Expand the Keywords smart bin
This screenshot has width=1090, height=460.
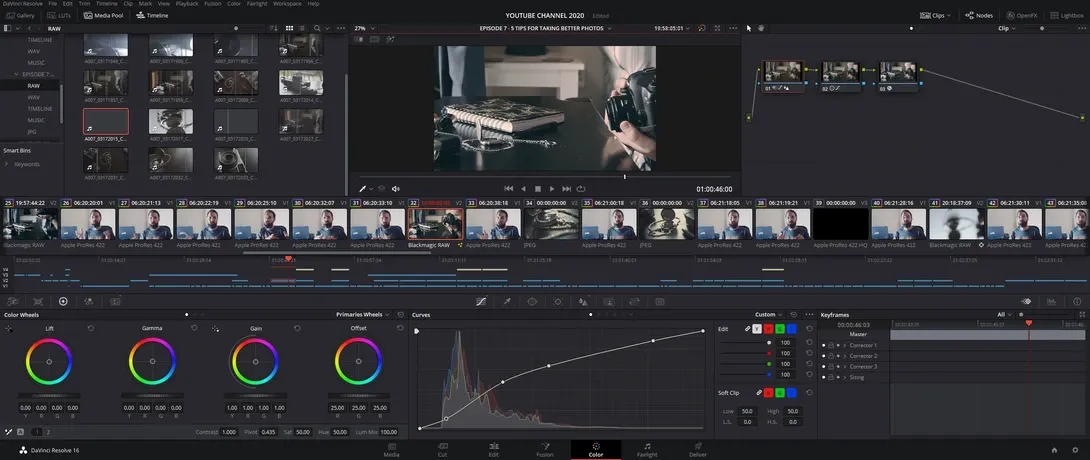[6, 164]
